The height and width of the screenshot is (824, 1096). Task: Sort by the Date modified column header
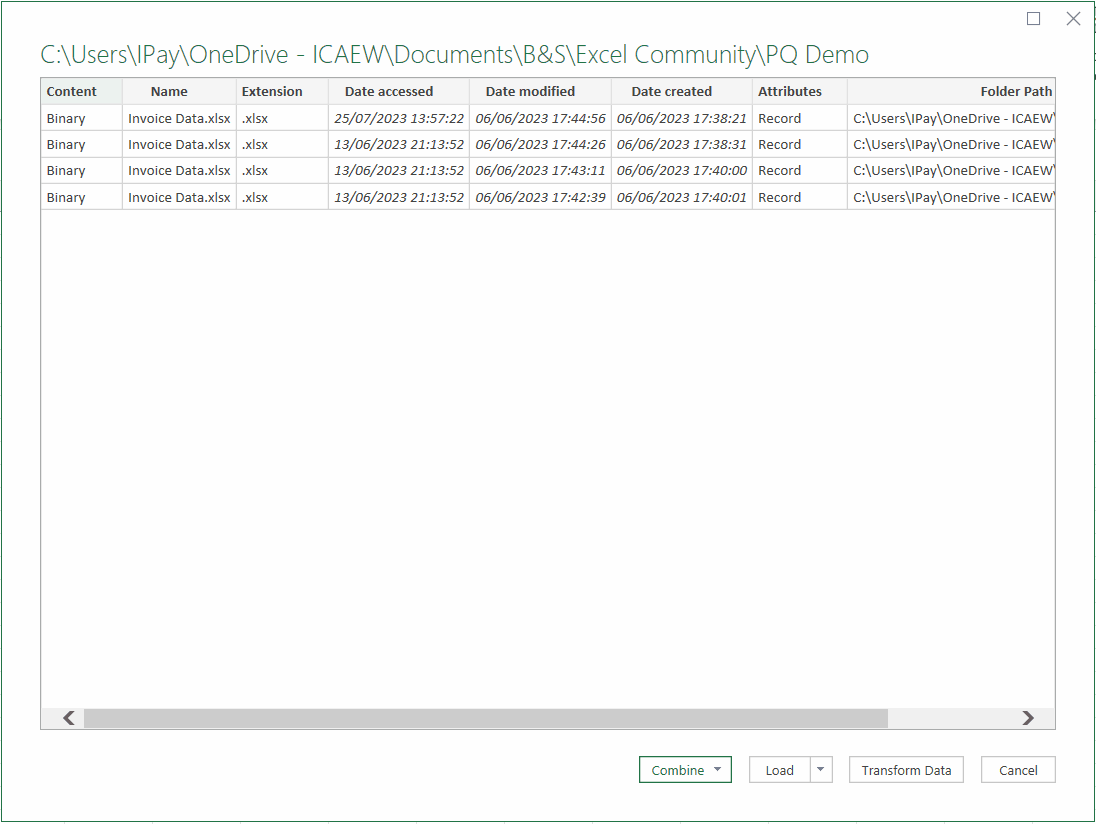[x=530, y=91]
